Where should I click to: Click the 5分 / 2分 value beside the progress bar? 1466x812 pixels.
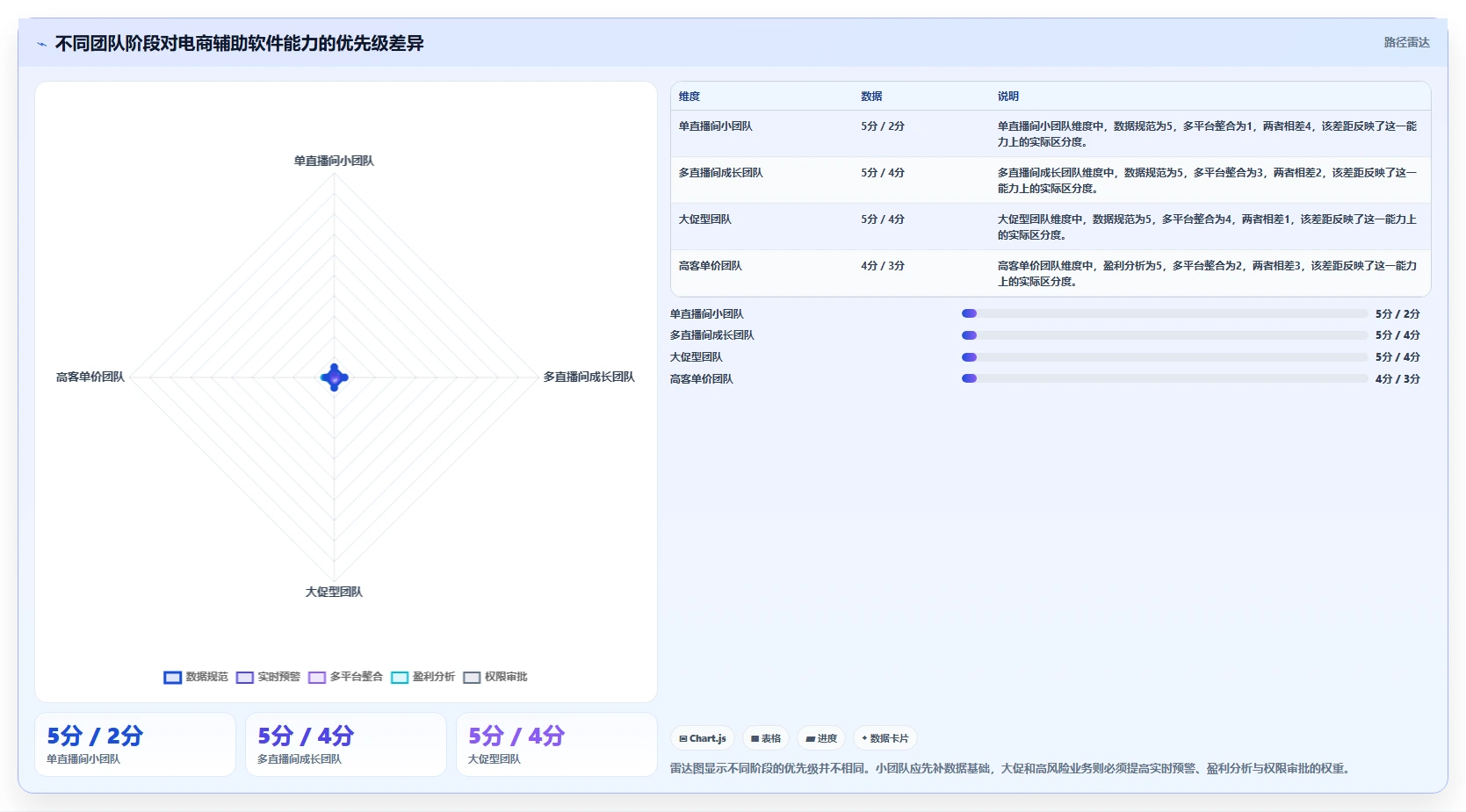coord(1397,314)
